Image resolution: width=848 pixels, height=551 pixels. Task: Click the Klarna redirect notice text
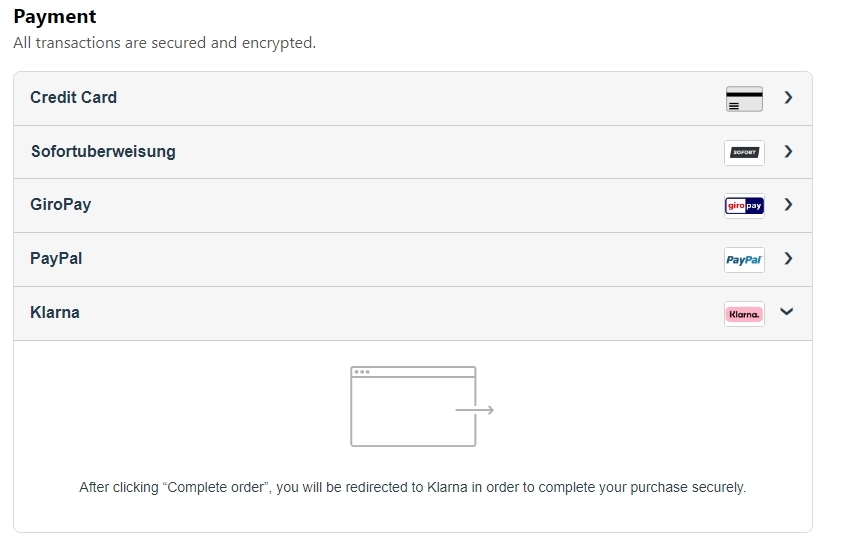[x=413, y=487]
